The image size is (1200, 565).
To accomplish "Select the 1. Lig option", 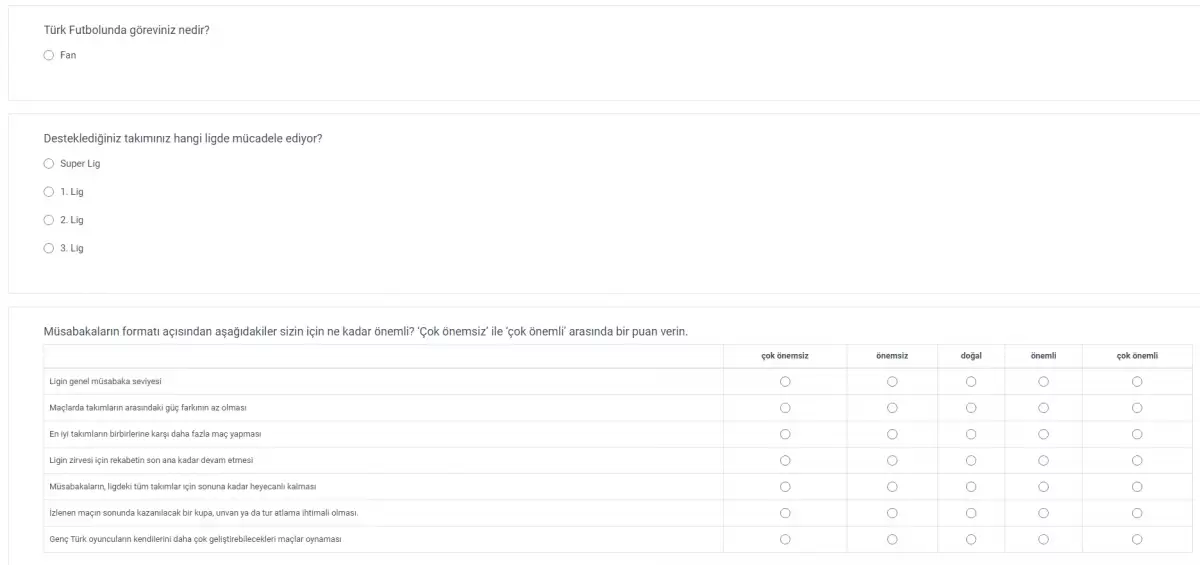I will tap(49, 191).
